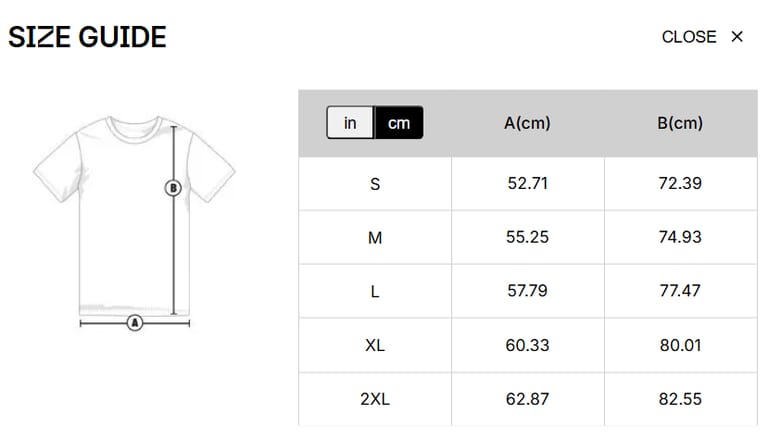Select the XL size row

point(375,345)
